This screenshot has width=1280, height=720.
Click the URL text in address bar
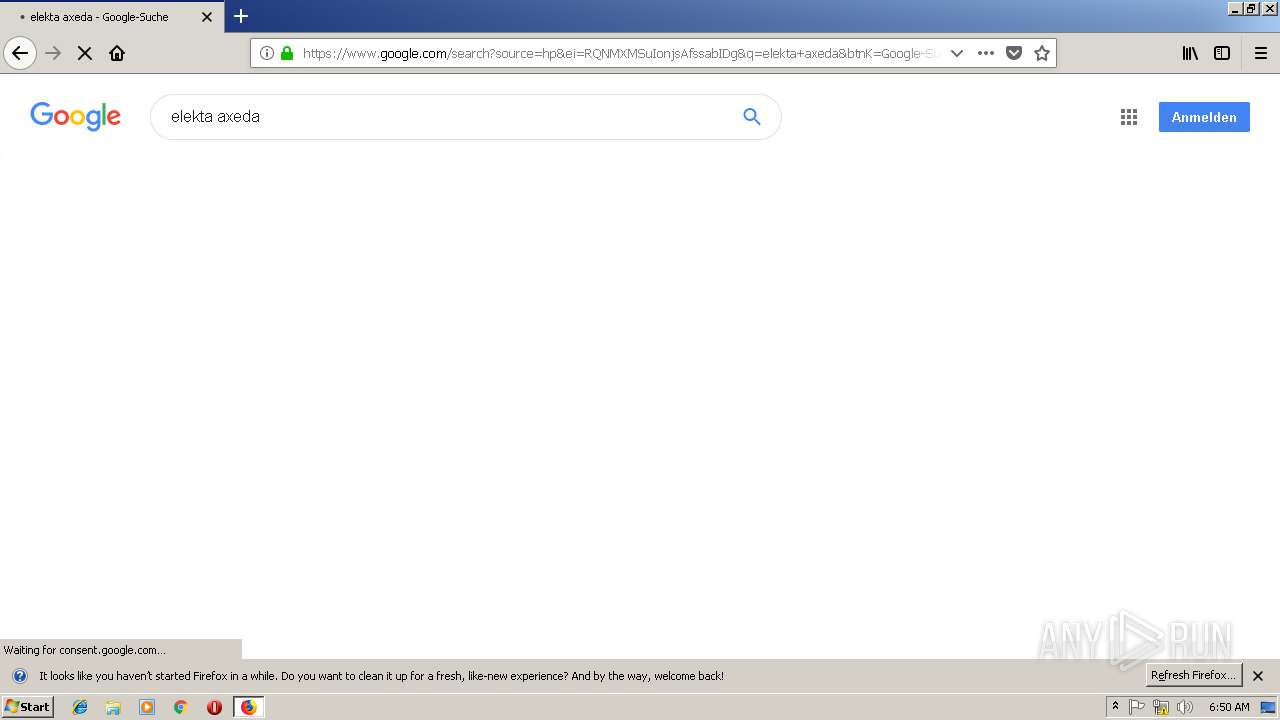[x=620, y=53]
